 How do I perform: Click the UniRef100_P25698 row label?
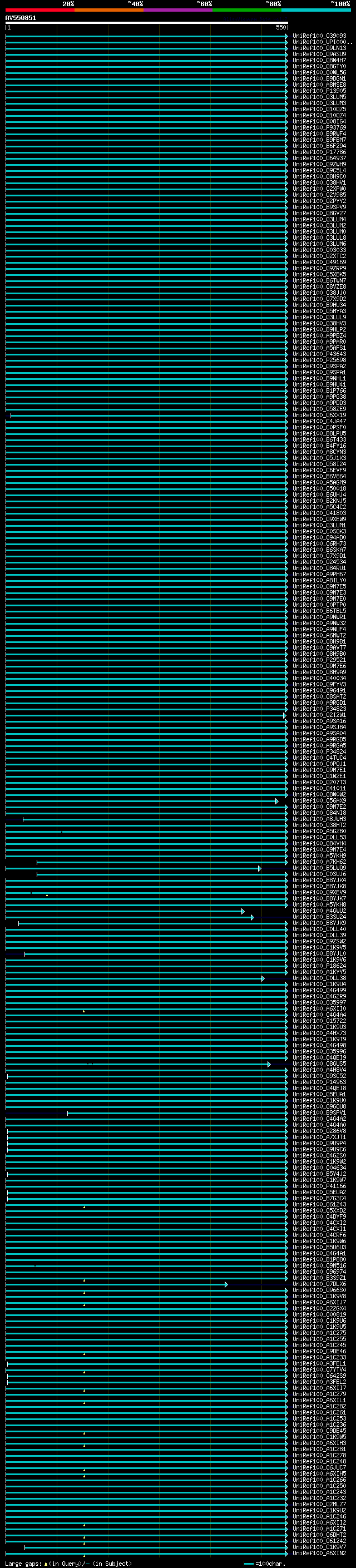319,360
